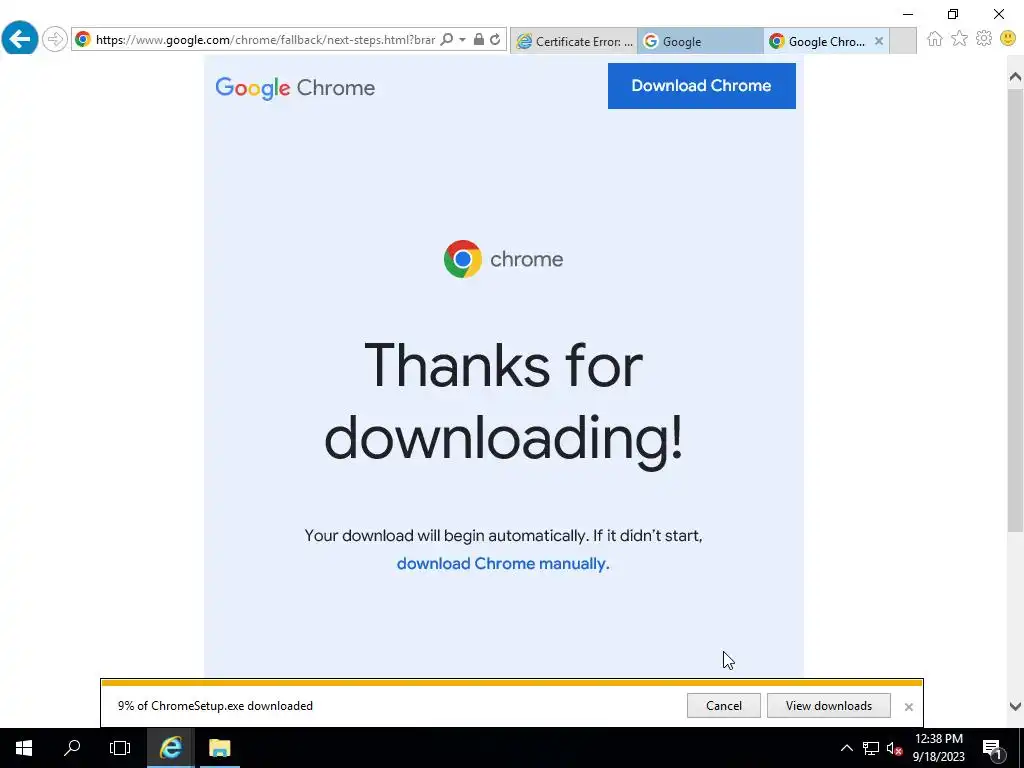Open Favorites star icon
This screenshot has width=1024, height=768.
click(x=959, y=39)
